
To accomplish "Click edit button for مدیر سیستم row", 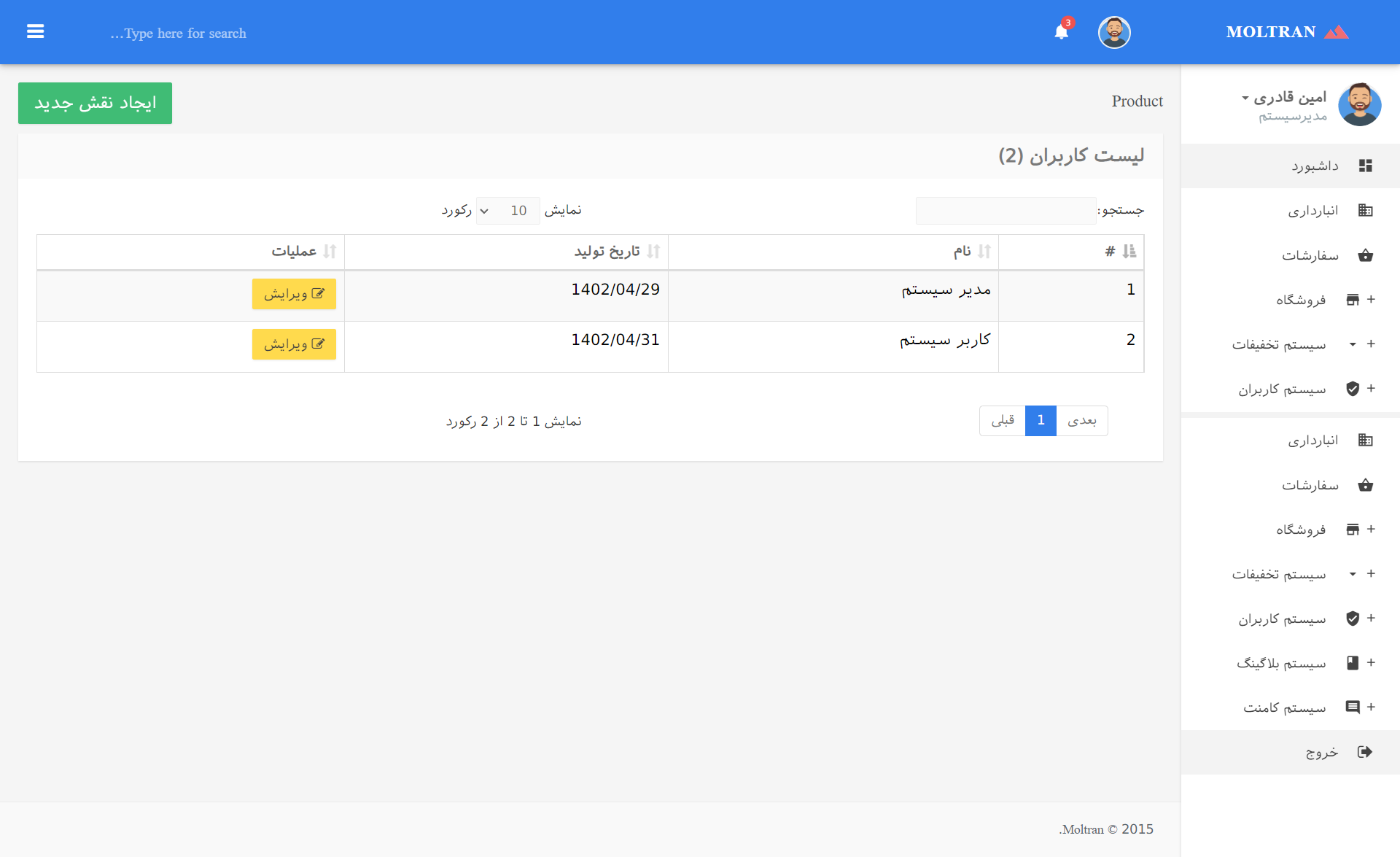I will point(294,294).
